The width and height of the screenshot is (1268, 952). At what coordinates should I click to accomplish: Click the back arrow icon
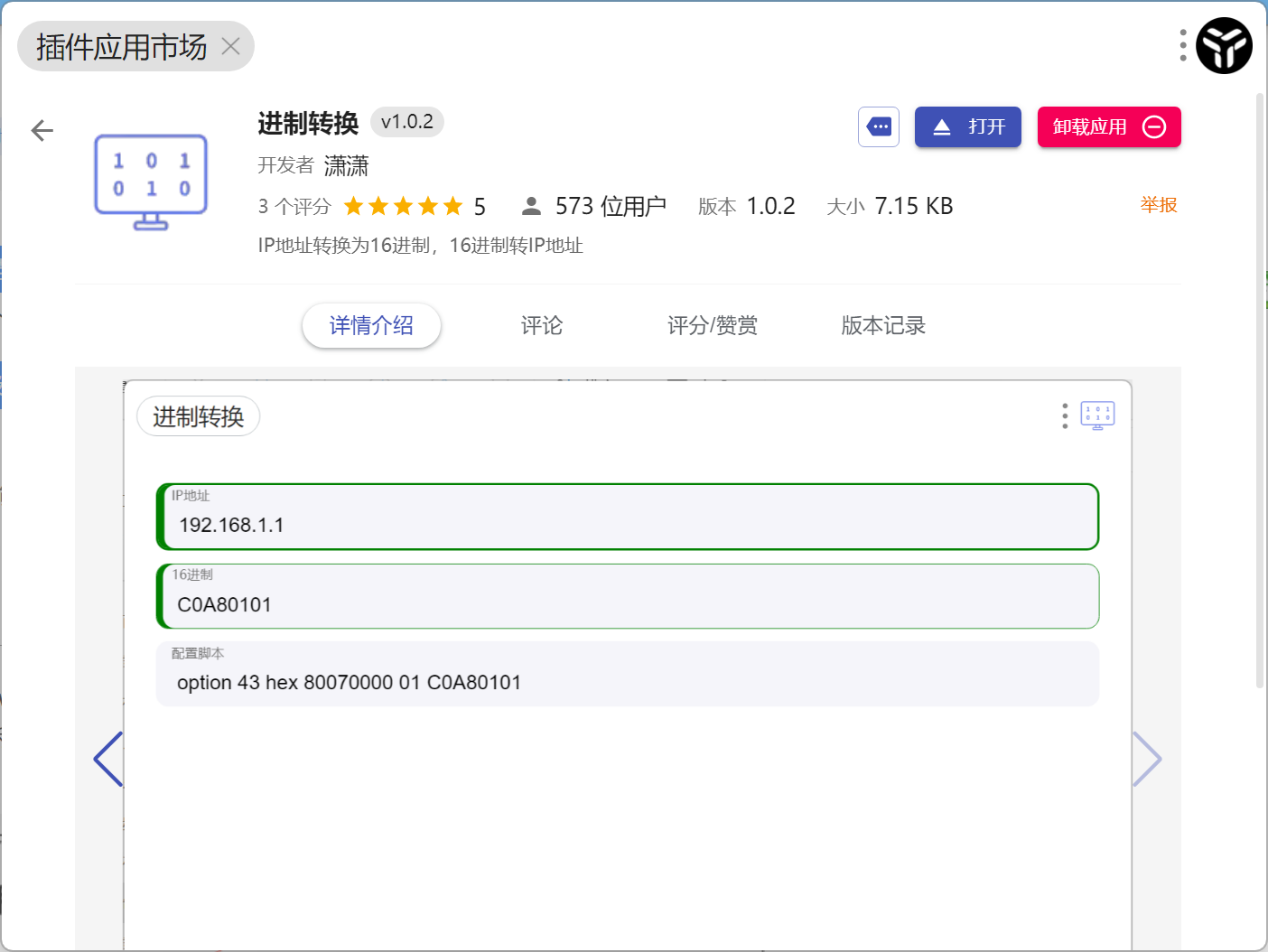tap(42, 131)
